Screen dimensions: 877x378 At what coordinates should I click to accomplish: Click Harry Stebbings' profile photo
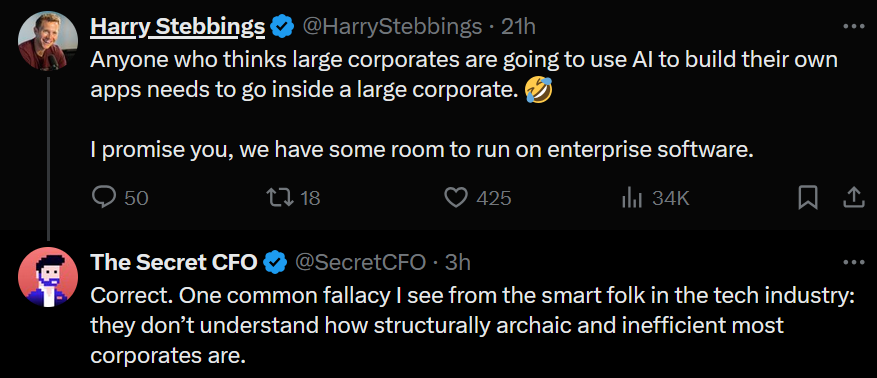click(48, 41)
